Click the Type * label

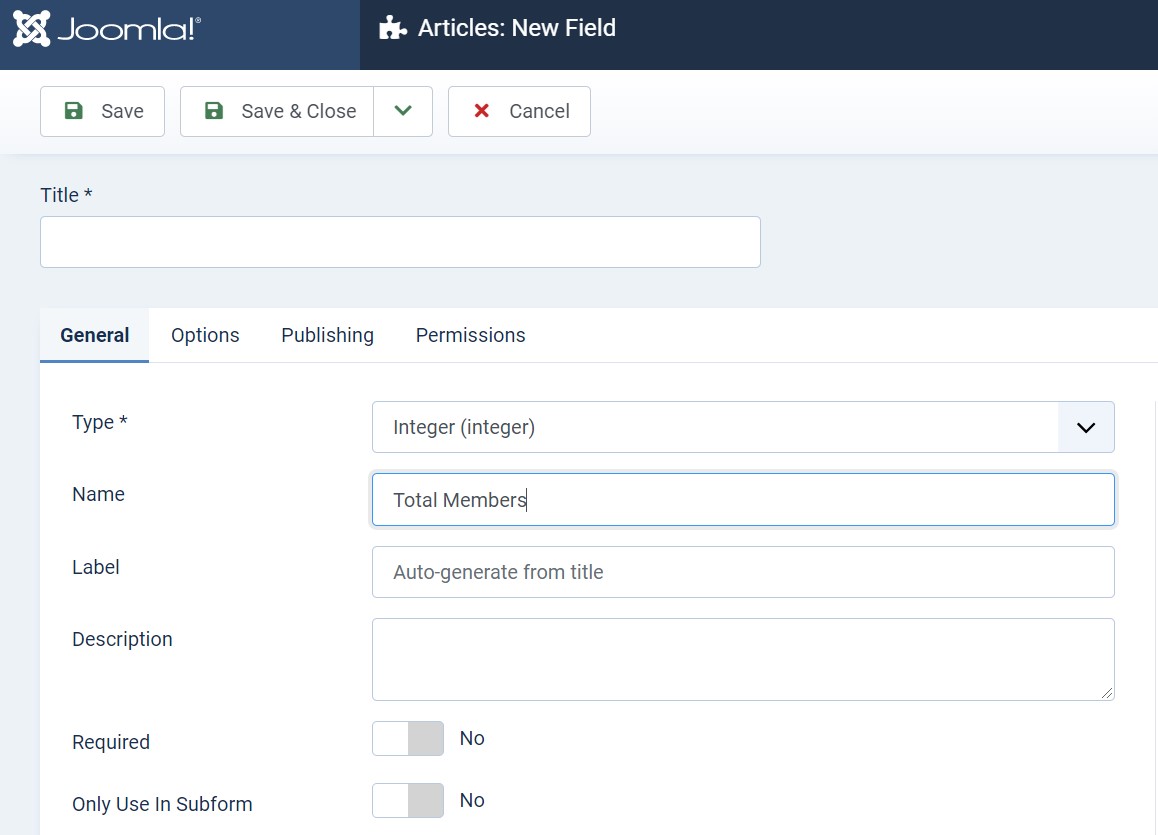(100, 422)
